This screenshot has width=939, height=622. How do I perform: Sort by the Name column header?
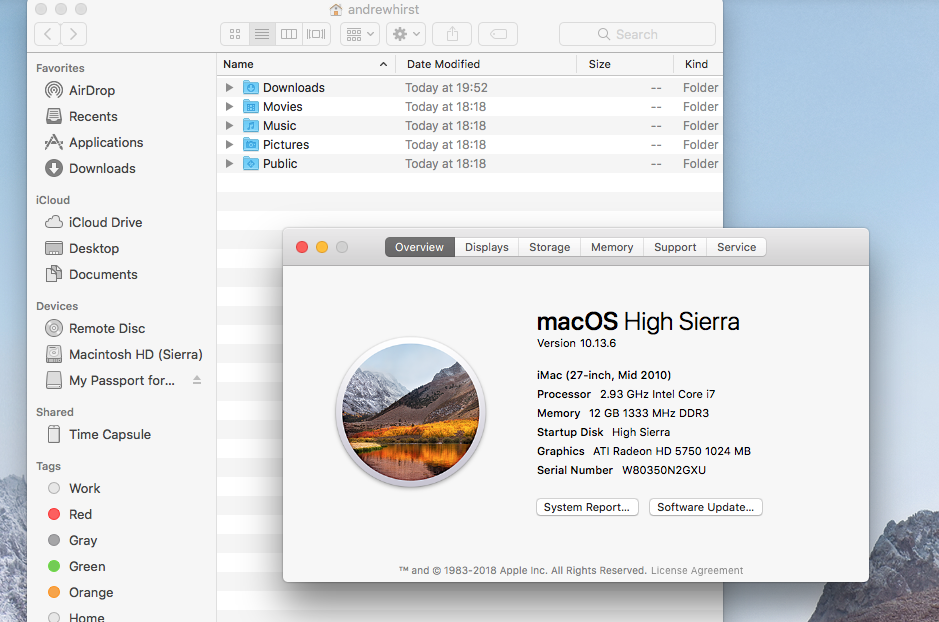(x=306, y=64)
